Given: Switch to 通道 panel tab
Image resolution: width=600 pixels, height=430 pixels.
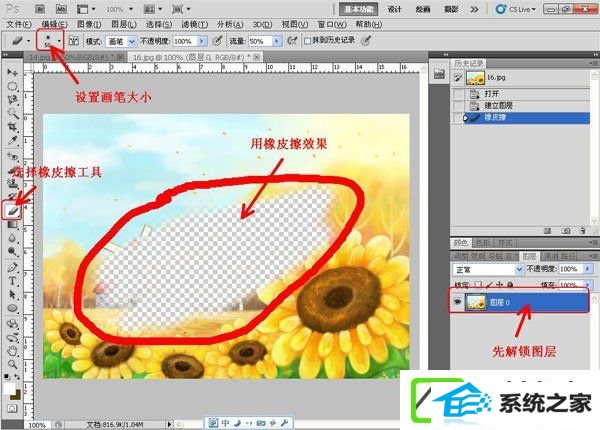Looking at the screenshot, I should (x=551, y=256).
